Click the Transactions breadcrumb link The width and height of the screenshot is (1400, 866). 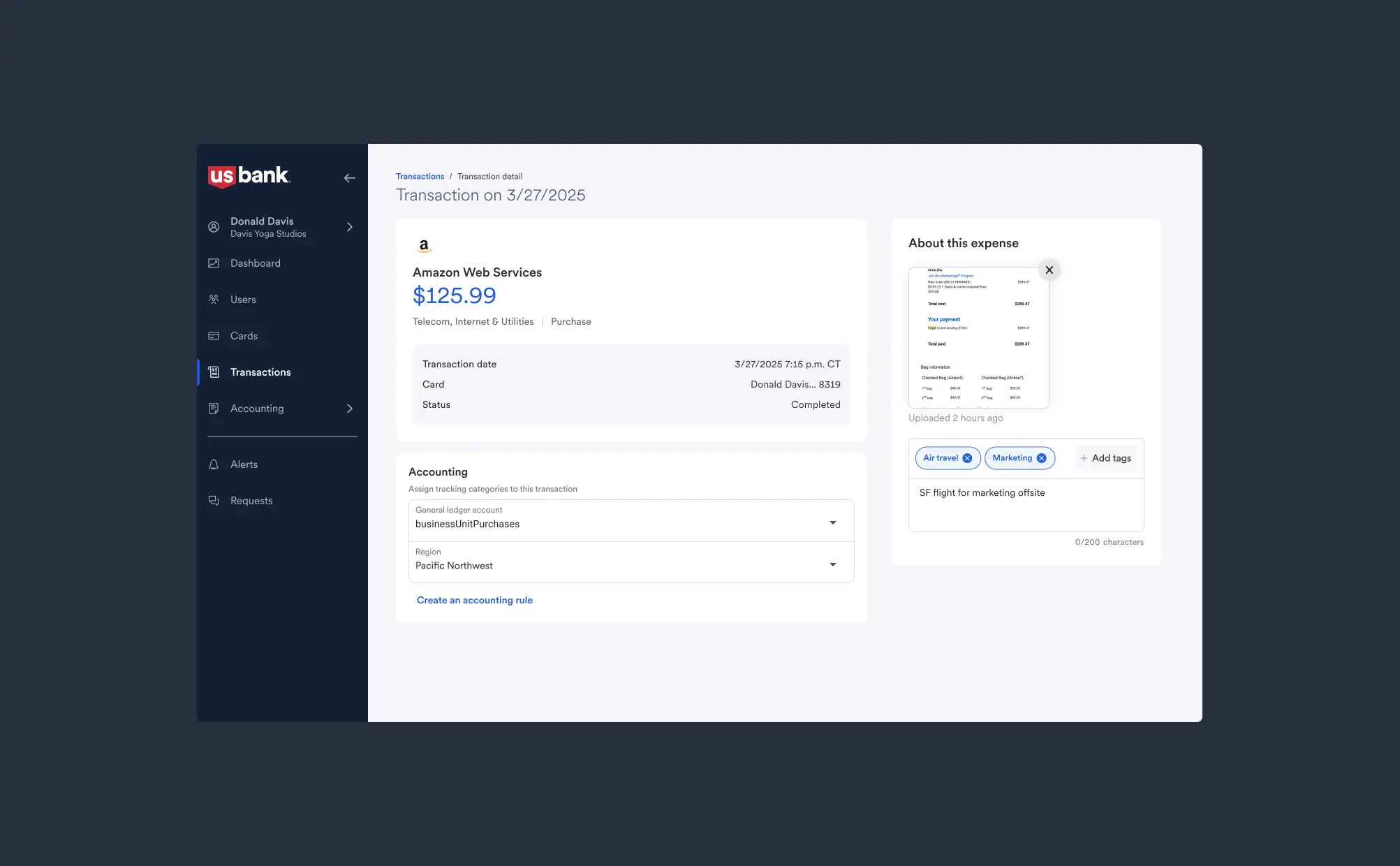coord(420,177)
